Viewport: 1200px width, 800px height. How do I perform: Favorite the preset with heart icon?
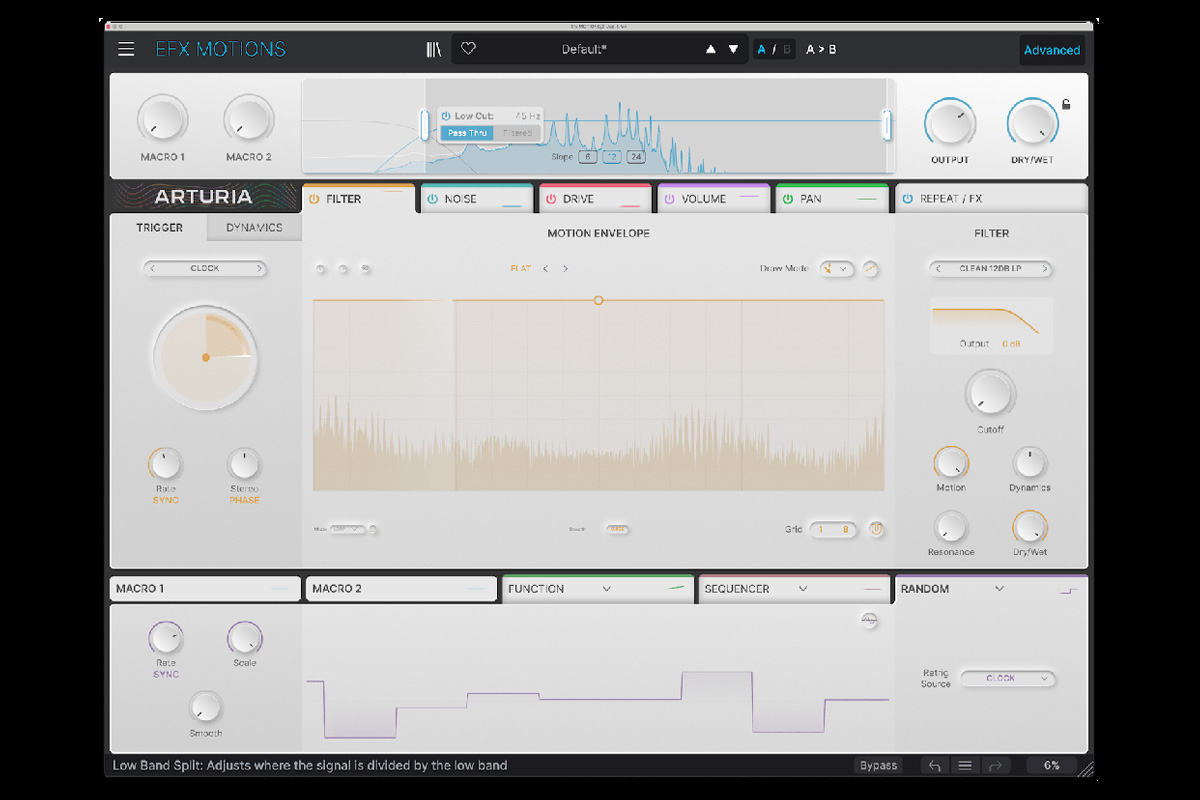point(468,49)
